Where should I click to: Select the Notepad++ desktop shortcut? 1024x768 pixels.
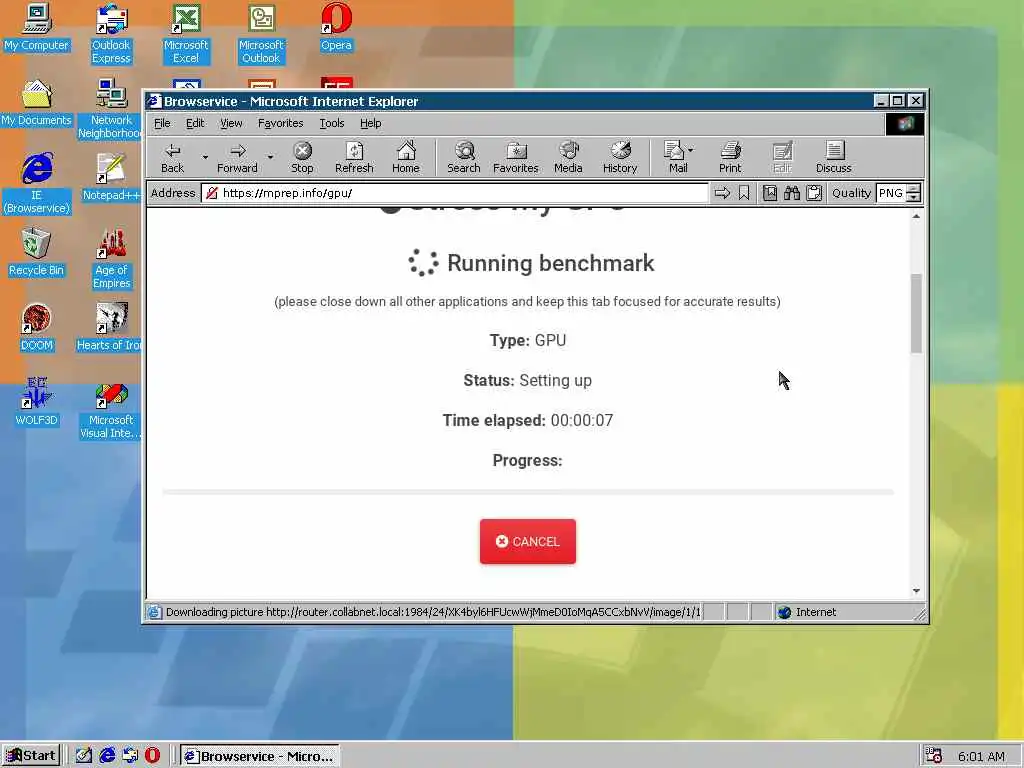(111, 177)
